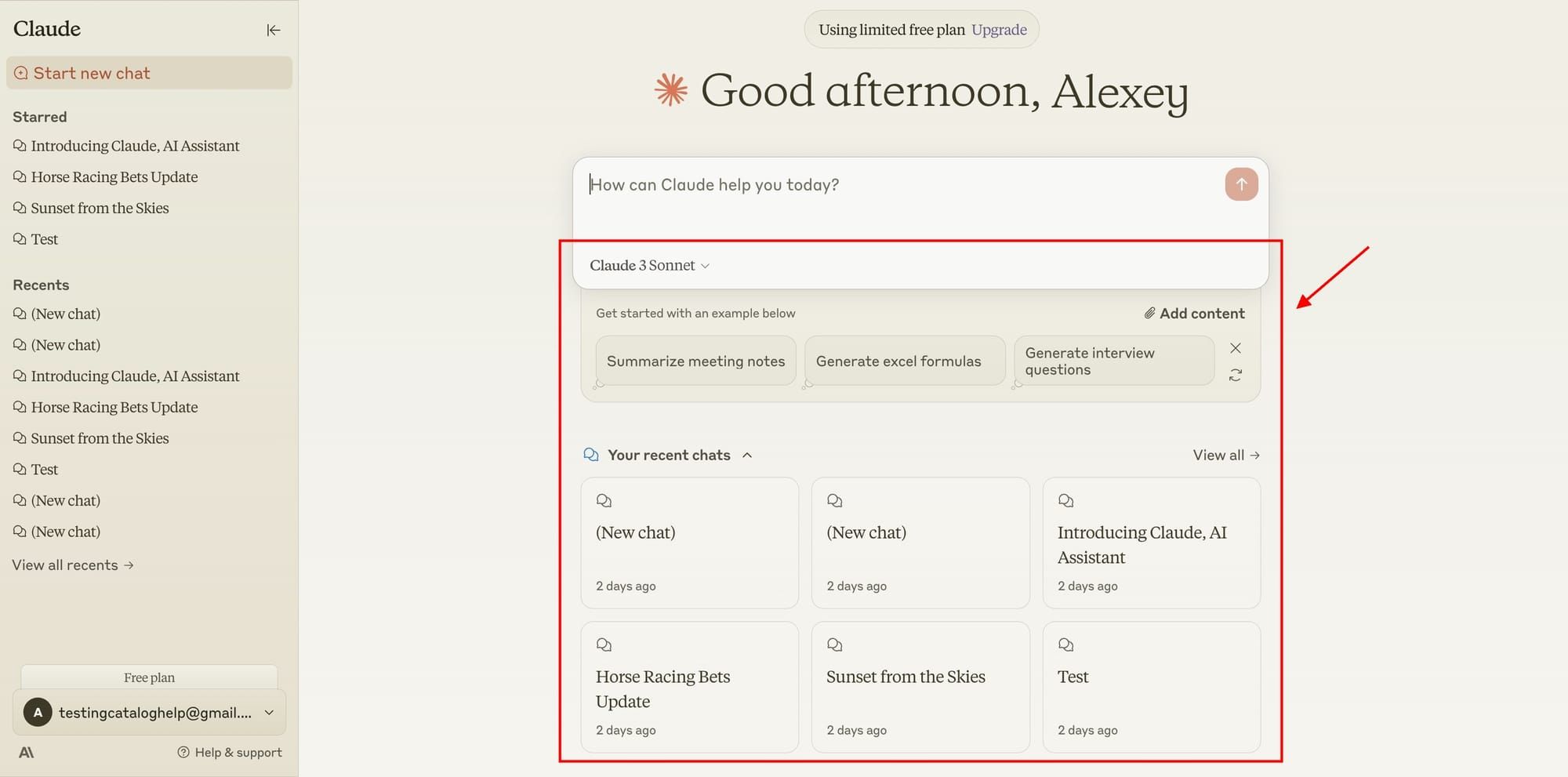Refresh the example prompt suggestions
This screenshot has width=1568, height=777.
click(x=1235, y=375)
